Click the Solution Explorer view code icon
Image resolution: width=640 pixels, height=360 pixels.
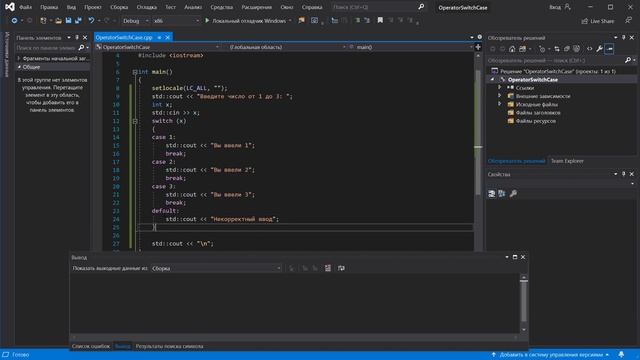(589, 49)
